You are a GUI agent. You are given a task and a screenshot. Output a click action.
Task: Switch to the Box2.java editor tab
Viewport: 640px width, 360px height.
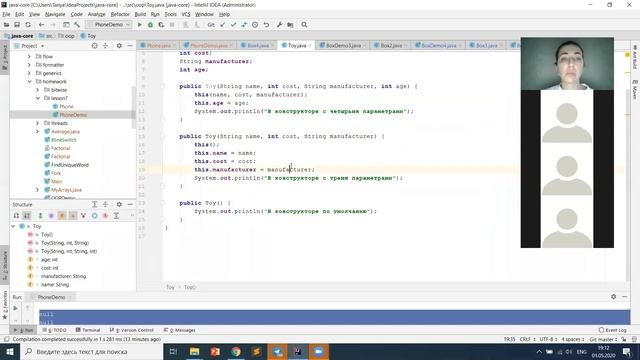pyautogui.click(x=390, y=45)
